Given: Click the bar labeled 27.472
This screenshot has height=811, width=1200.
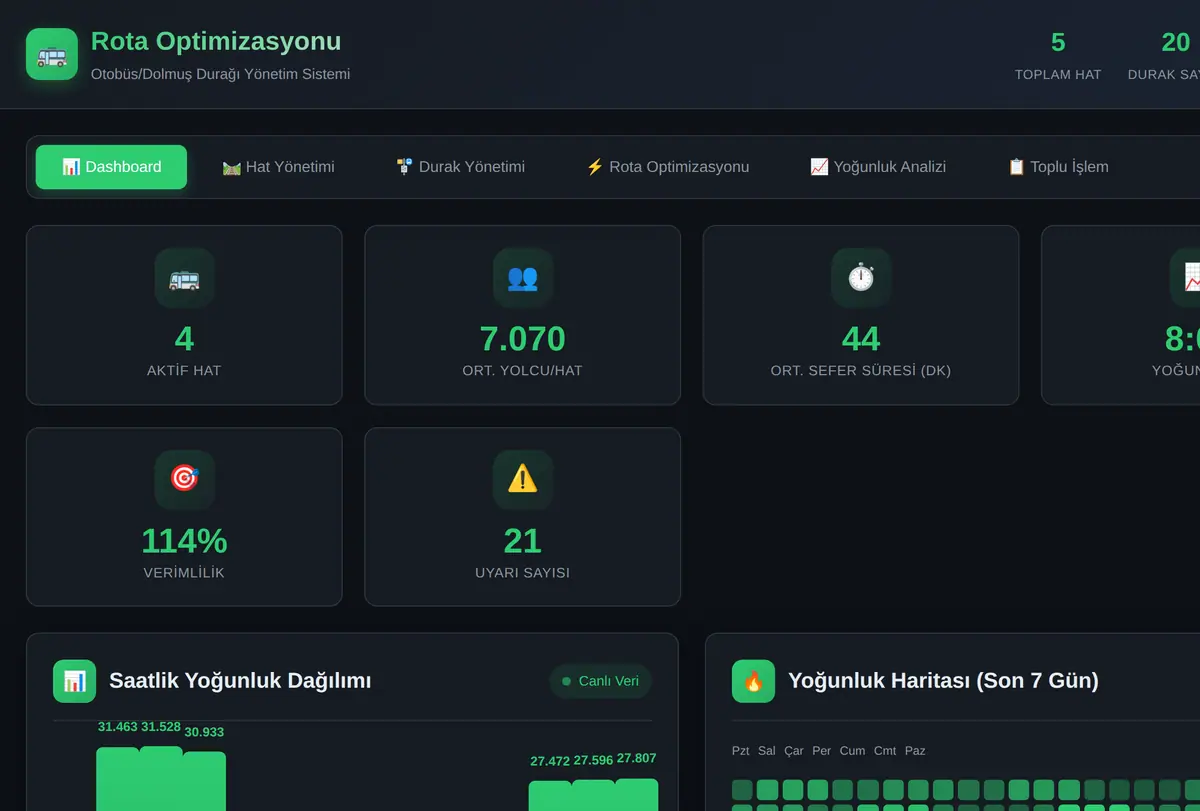Looking at the screenshot, I should tap(550, 796).
